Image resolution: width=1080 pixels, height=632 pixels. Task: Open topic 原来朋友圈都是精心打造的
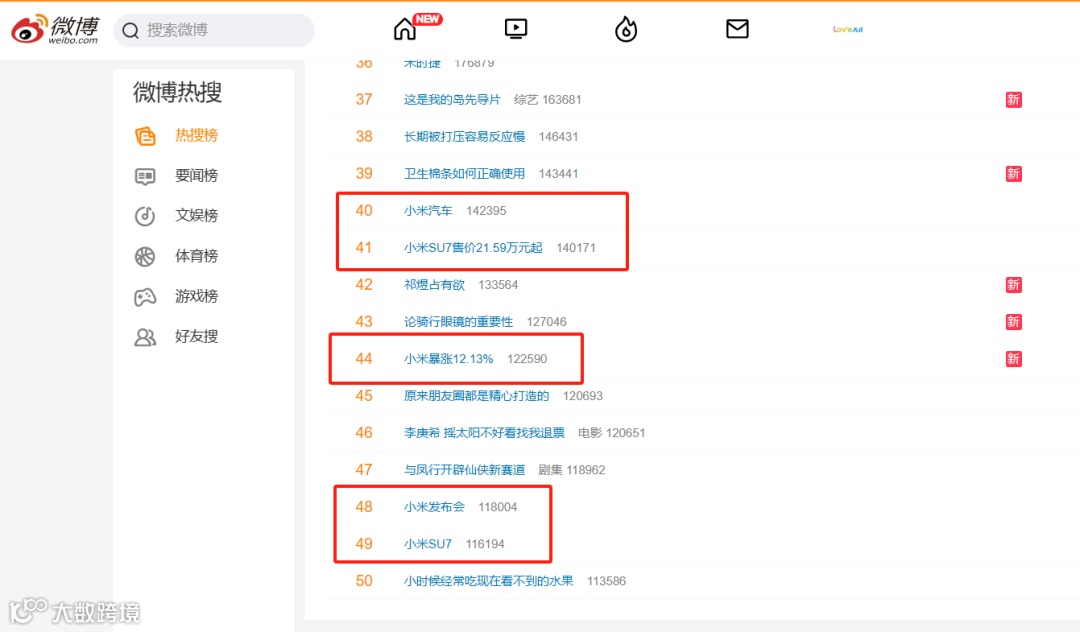coord(477,396)
